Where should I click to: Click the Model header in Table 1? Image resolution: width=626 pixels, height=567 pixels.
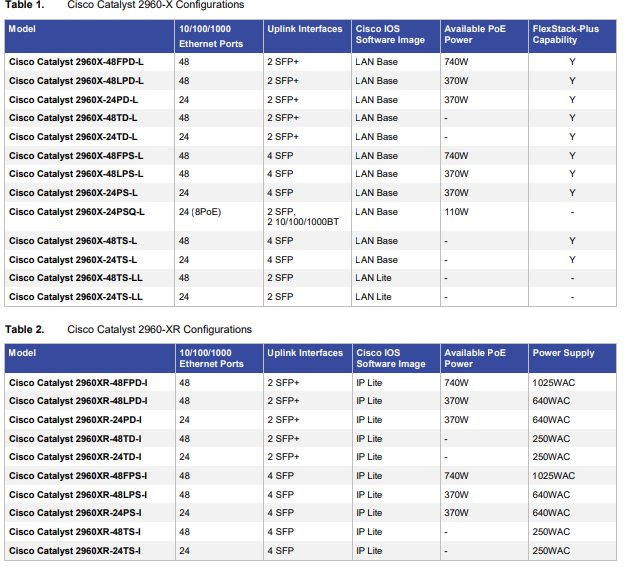coord(22,29)
